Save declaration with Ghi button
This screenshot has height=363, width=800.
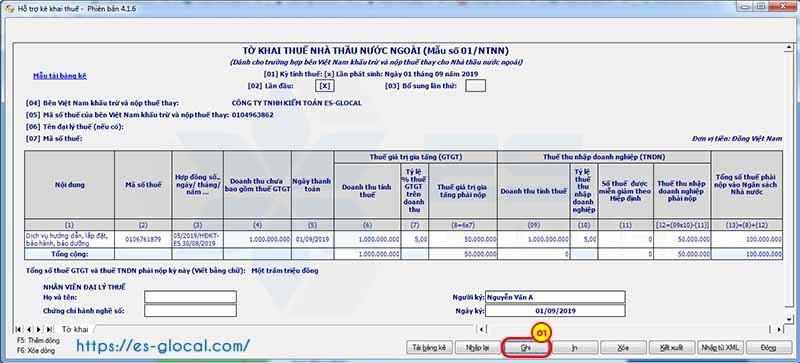[x=526, y=348]
